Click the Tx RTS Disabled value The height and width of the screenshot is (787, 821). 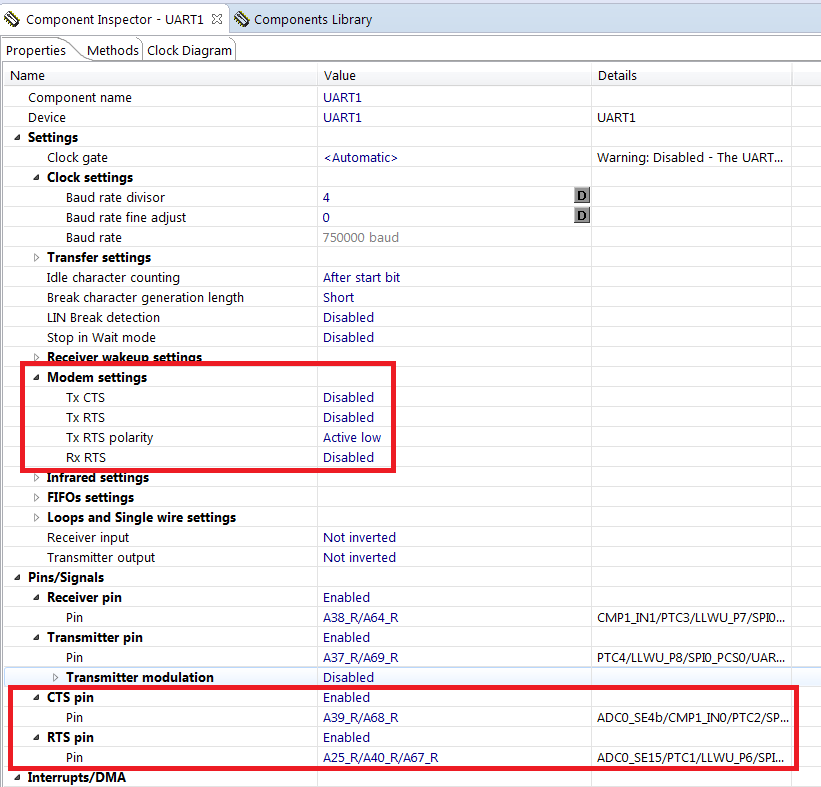pos(348,417)
